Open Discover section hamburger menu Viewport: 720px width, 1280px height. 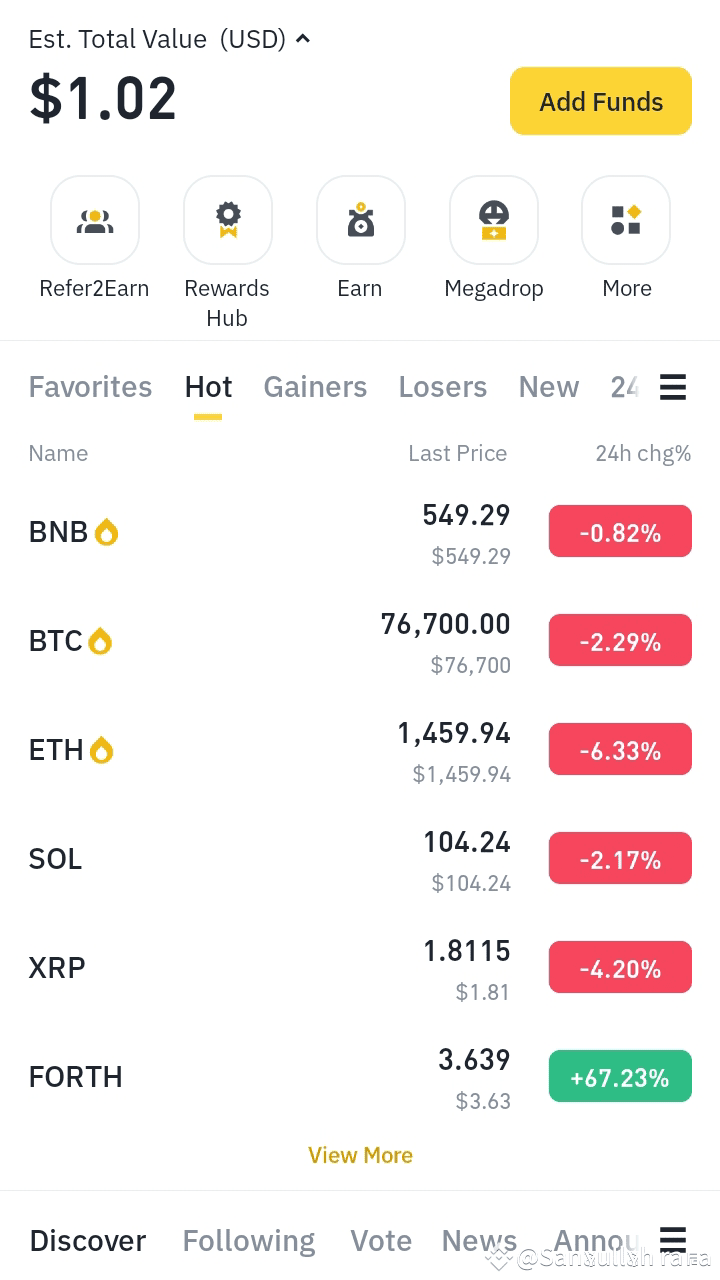click(x=673, y=1239)
